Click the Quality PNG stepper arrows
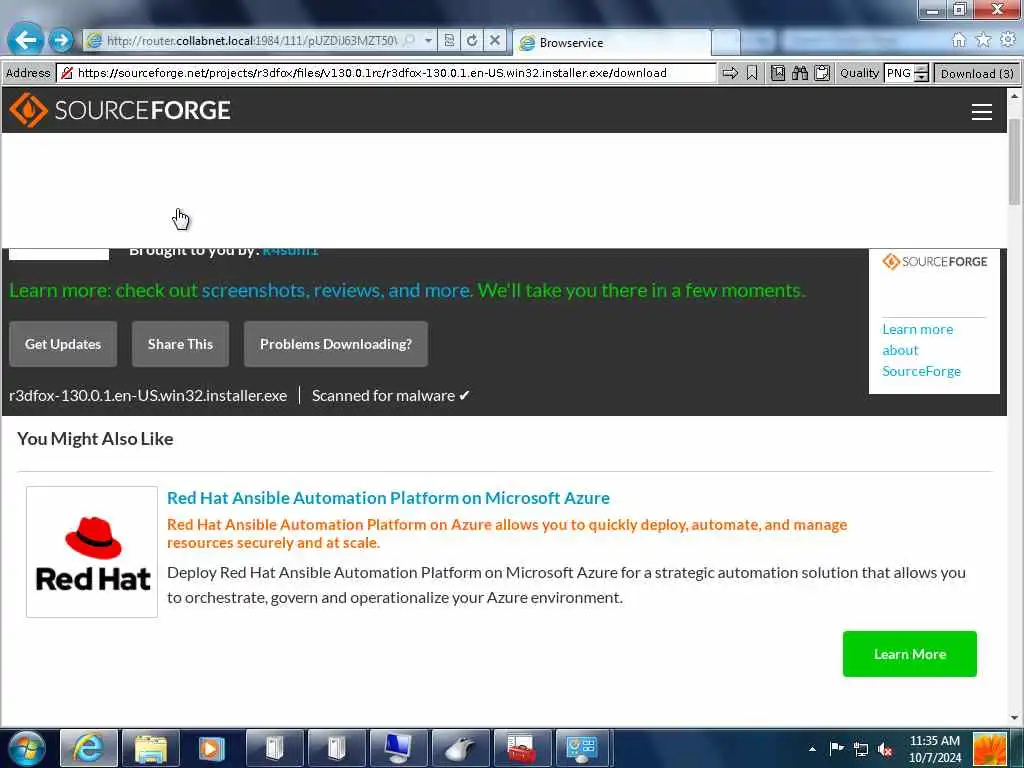 921,73
